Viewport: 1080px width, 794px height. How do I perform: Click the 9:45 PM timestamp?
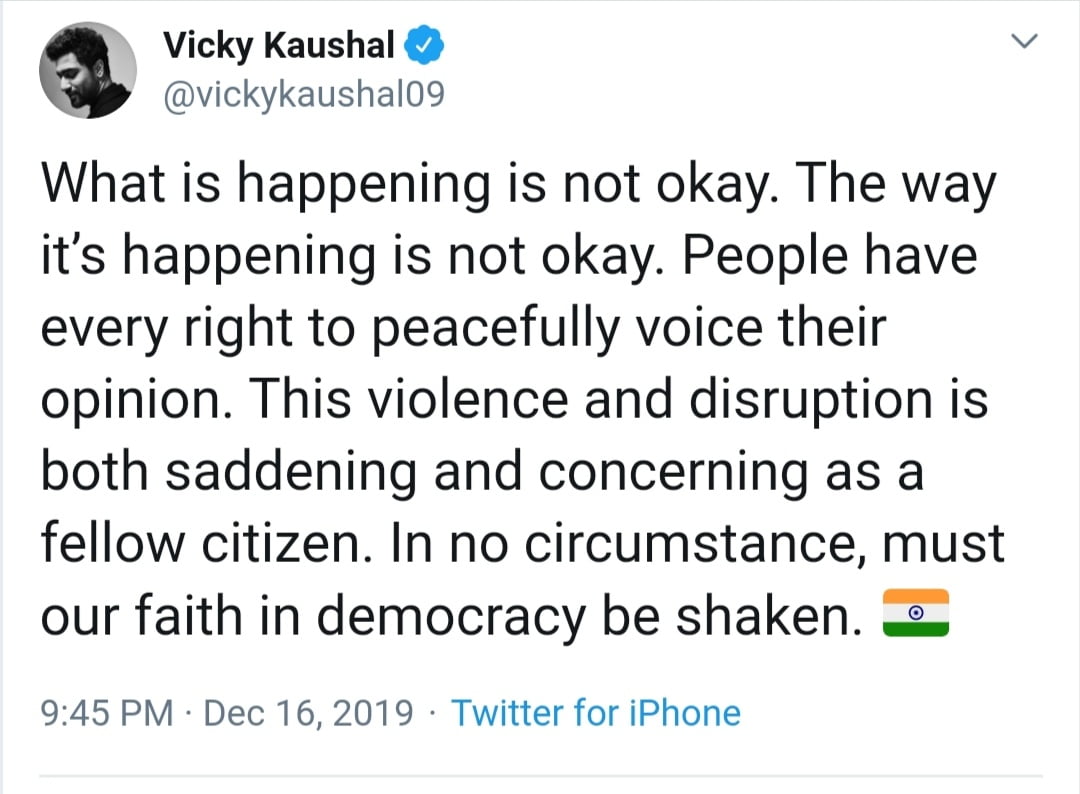[107, 713]
